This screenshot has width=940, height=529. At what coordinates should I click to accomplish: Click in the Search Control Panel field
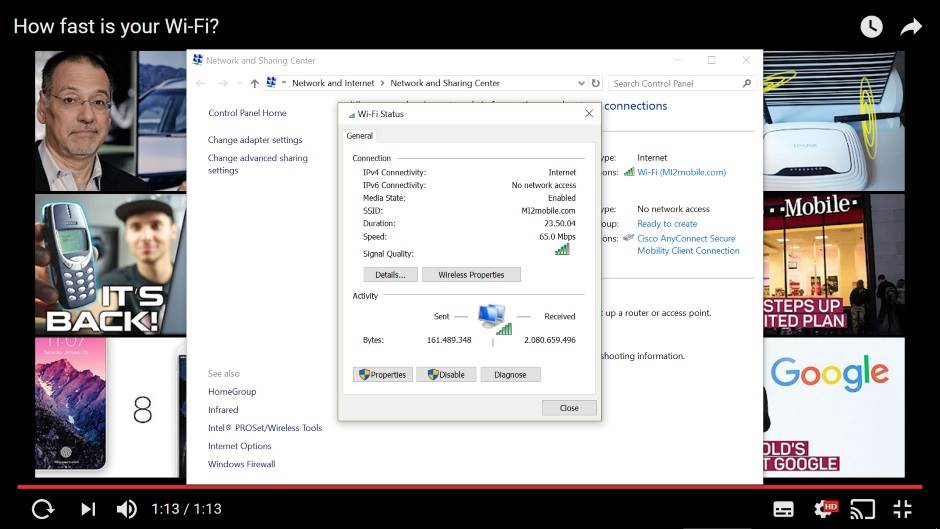[x=675, y=83]
